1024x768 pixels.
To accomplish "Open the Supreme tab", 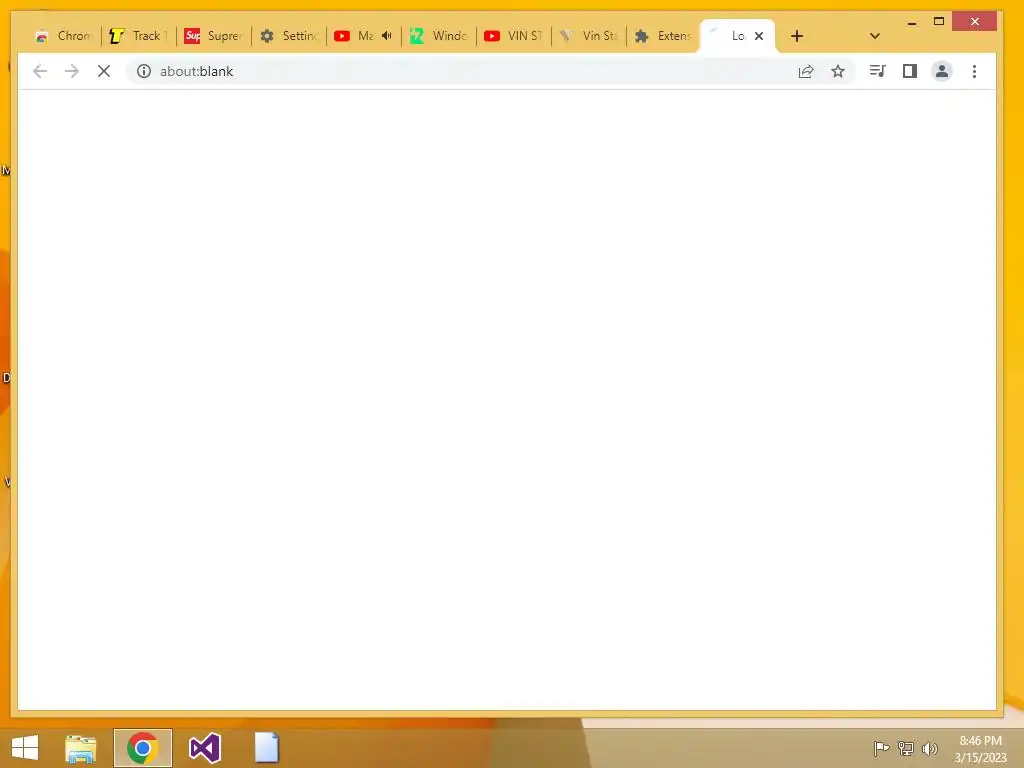I will 214,36.
